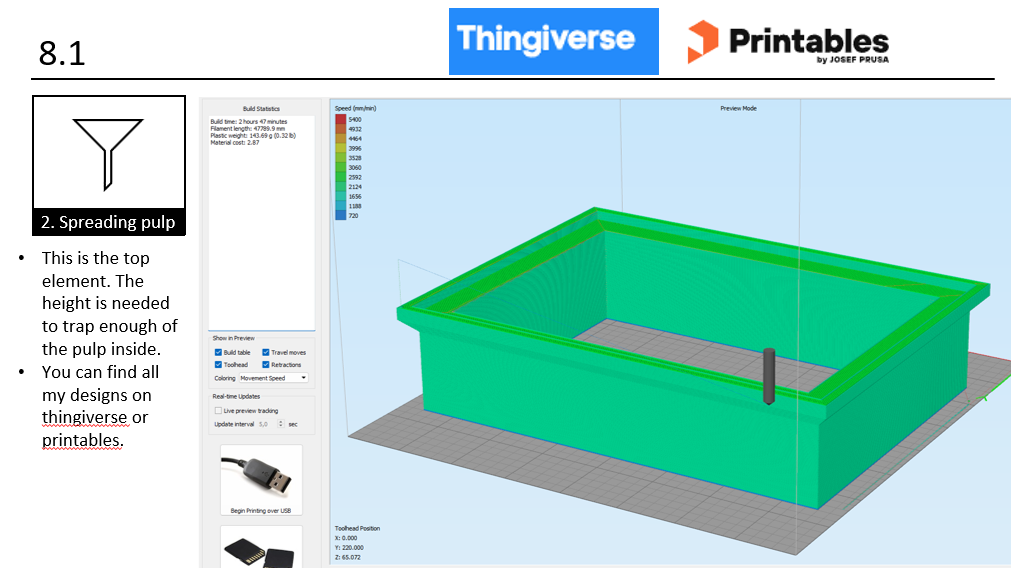Uncheck the Retractions checkbox
Viewport: 1011px width, 568px height.
pyautogui.click(x=266, y=365)
